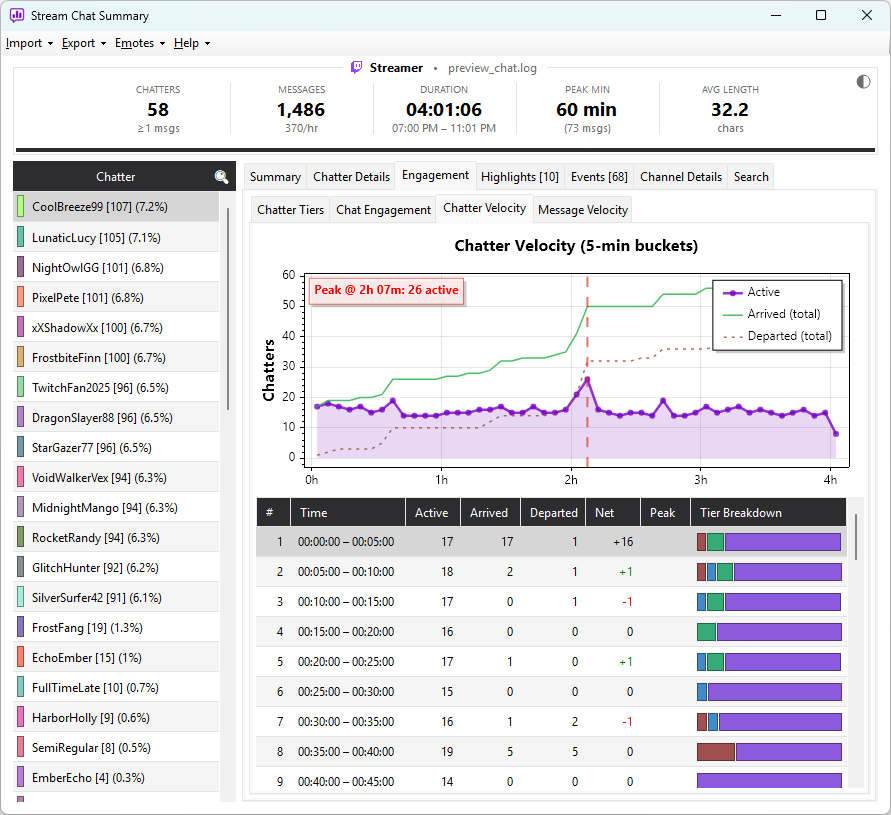Open the Emotes menu
The width and height of the screenshot is (891, 815).
pos(140,43)
